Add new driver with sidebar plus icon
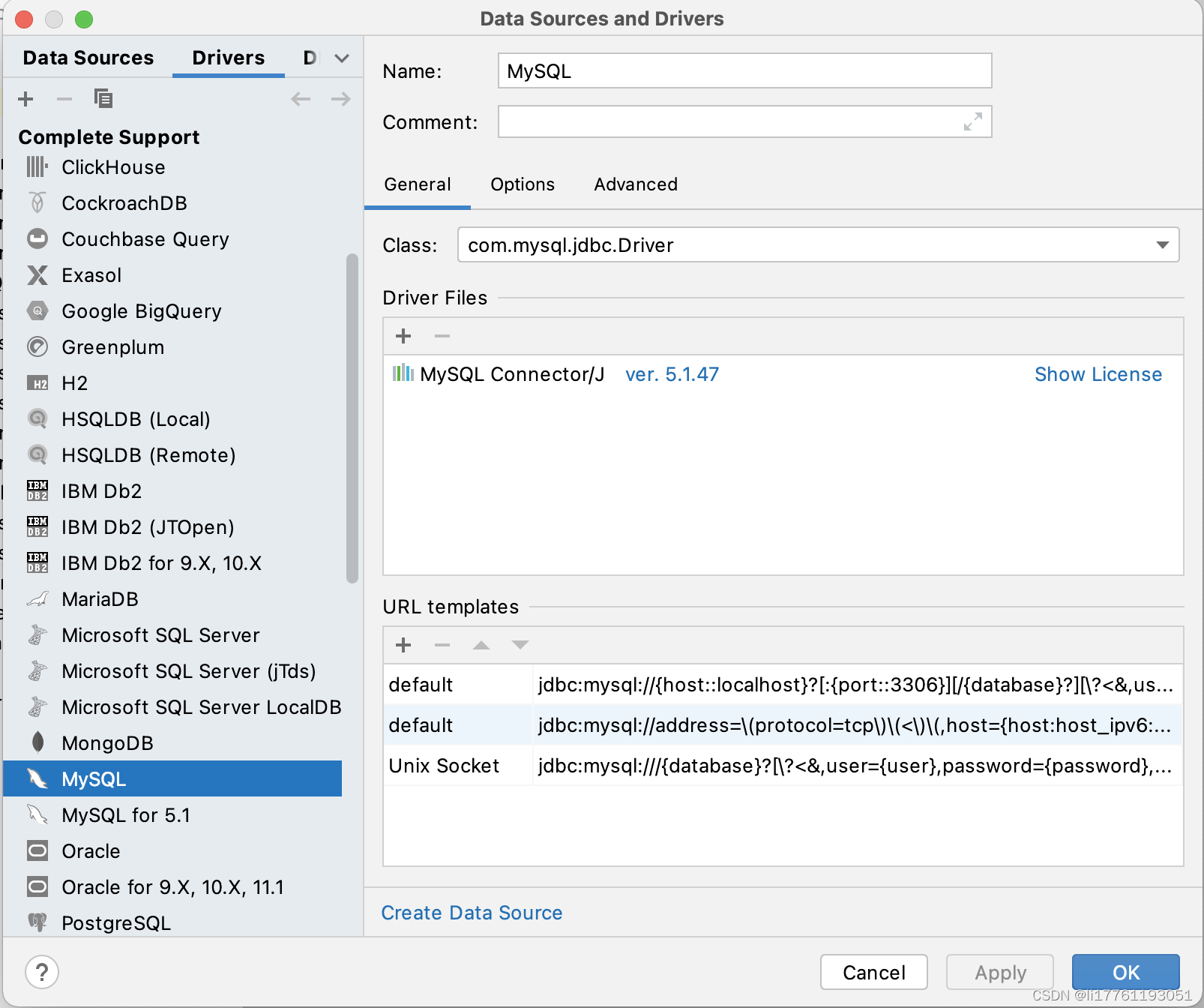The width and height of the screenshot is (1204, 1008). pos(25,98)
